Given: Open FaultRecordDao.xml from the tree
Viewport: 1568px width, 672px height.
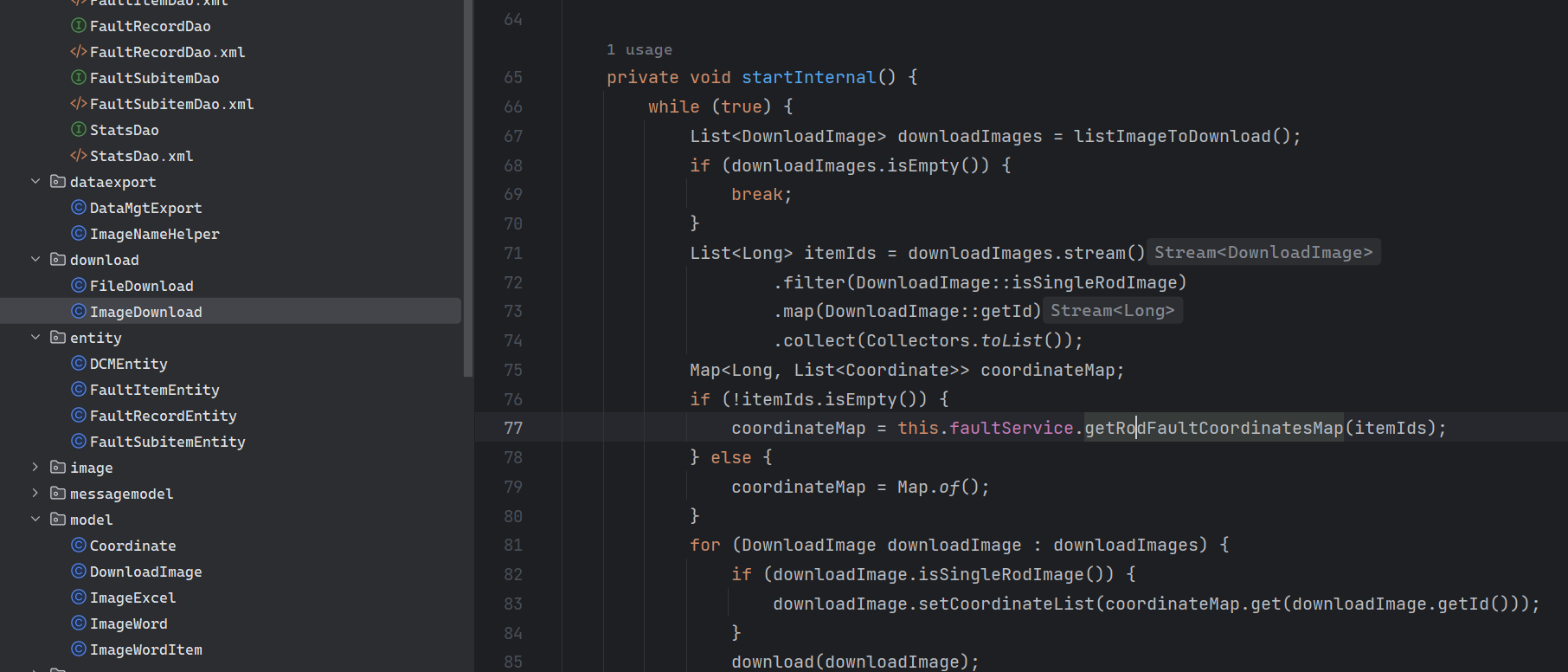Looking at the screenshot, I should tap(168, 52).
